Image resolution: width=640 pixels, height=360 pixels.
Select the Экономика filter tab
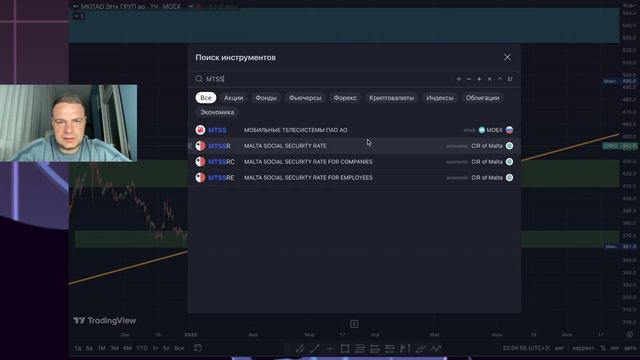(x=217, y=112)
